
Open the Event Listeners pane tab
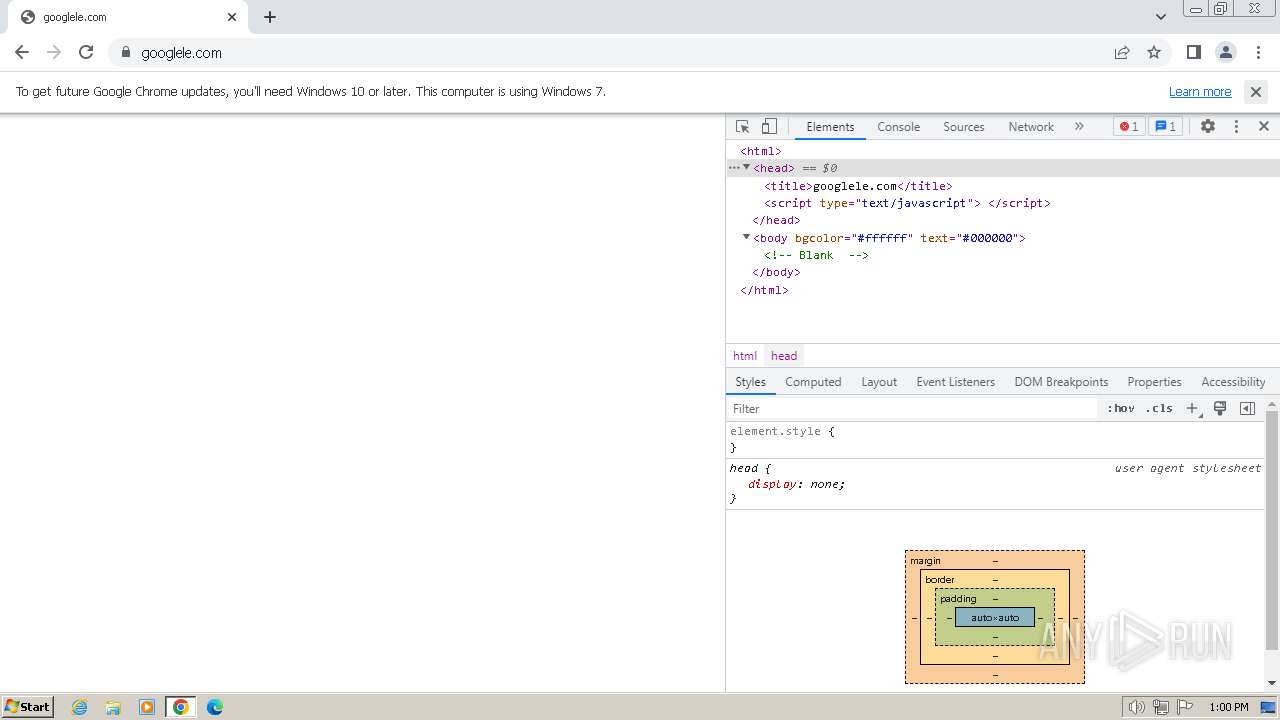click(x=955, y=382)
